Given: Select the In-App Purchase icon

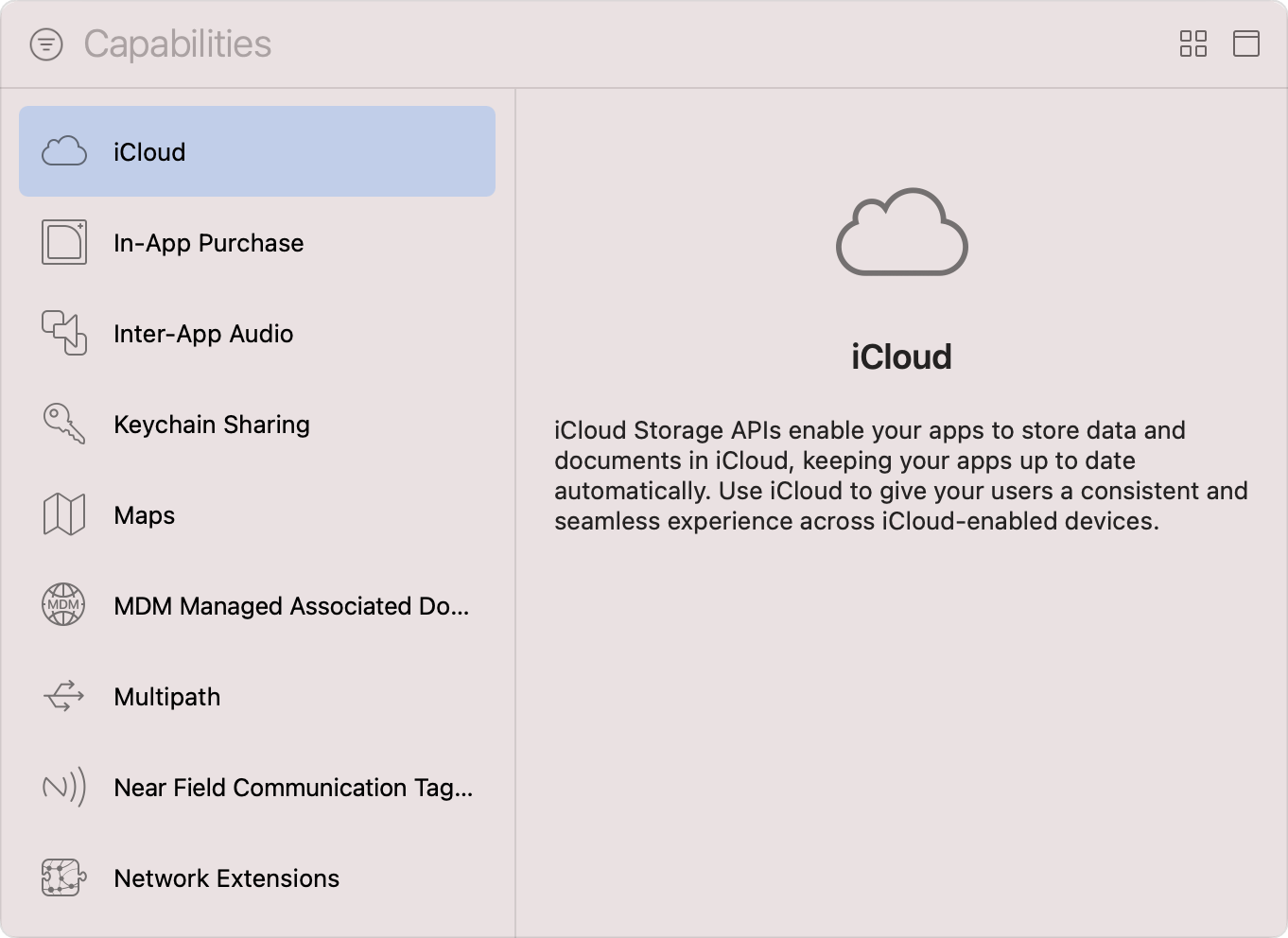Looking at the screenshot, I should [x=62, y=242].
